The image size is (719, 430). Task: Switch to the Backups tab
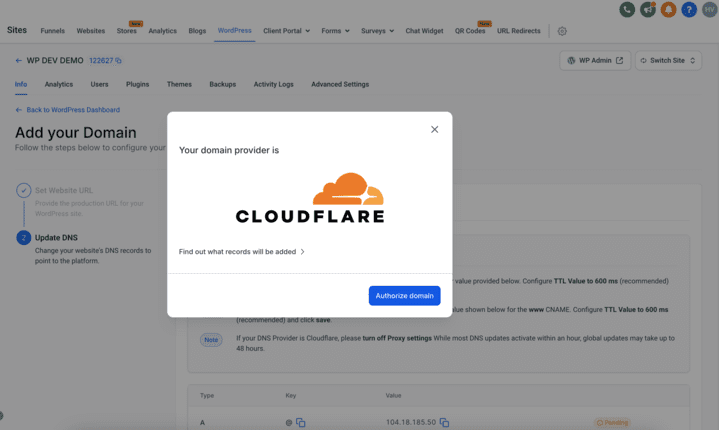tap(222, 84)
